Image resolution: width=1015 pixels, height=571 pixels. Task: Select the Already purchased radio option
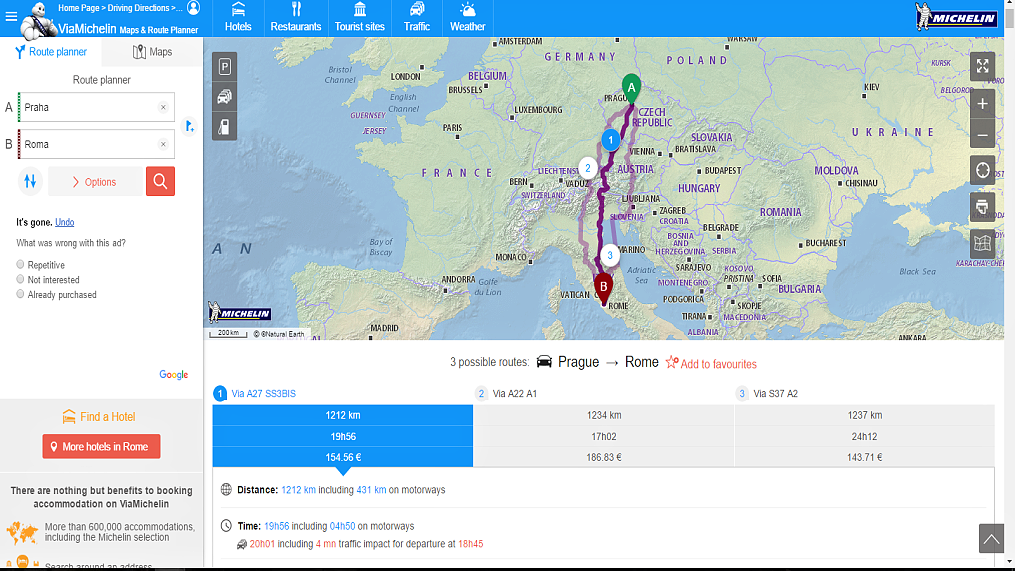pos(20,294)
